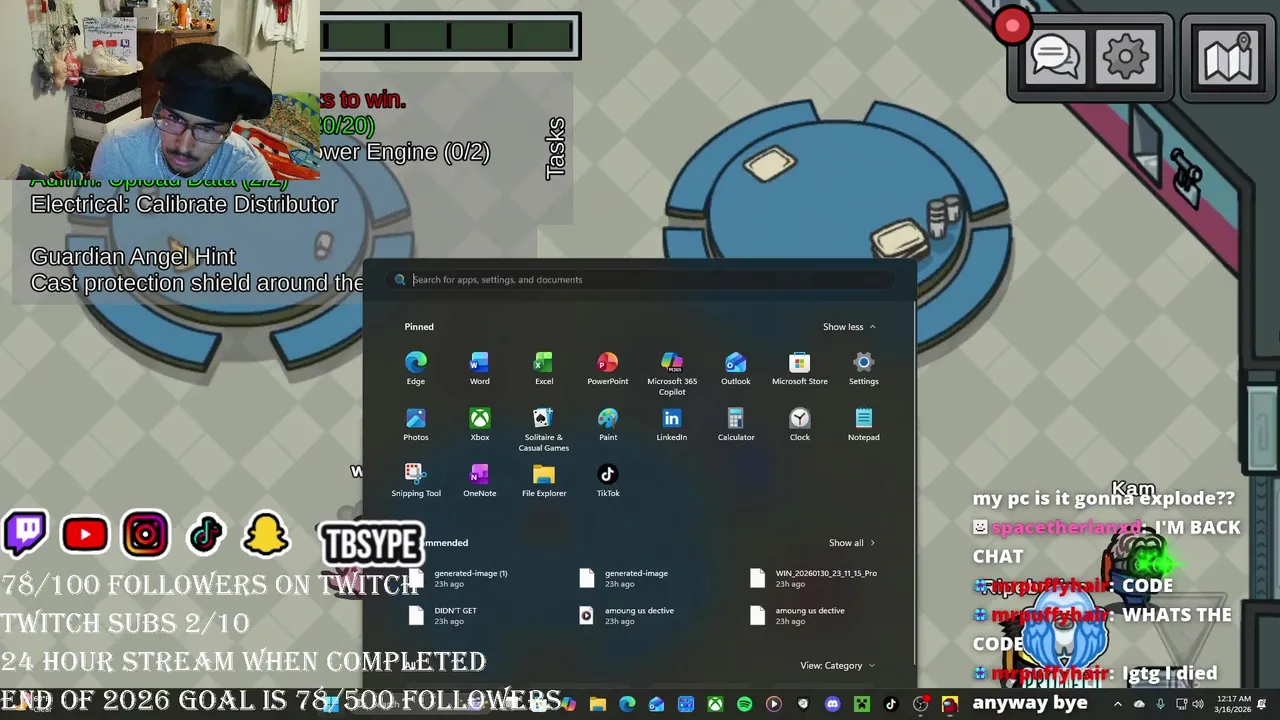1280x720 pixels.
Task: Open the Xbox taskbar icon
Action: 715,705
